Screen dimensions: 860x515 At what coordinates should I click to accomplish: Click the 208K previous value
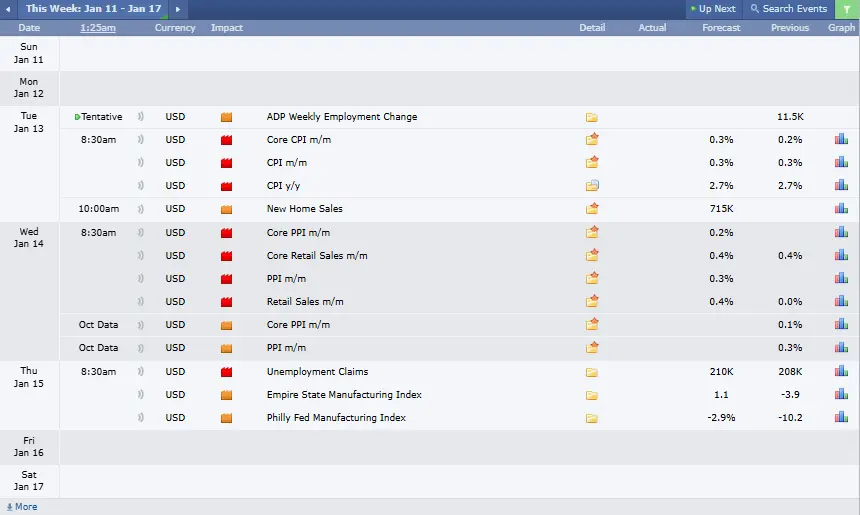pos(790,372)
